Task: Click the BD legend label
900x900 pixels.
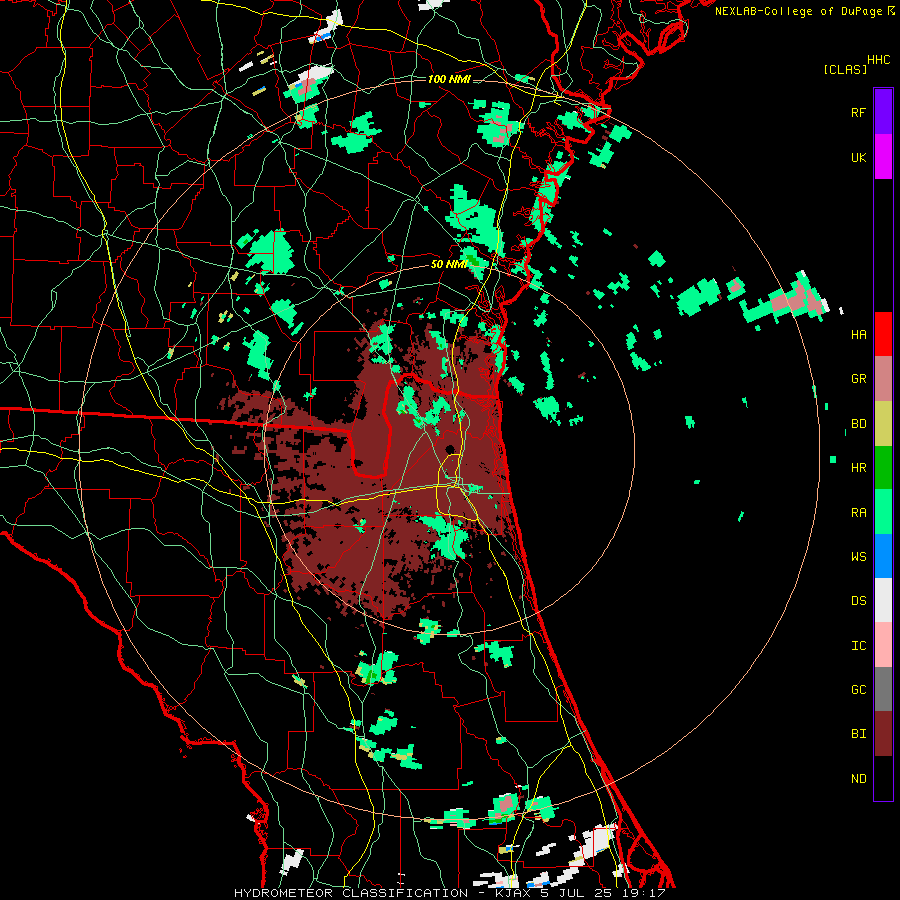Action: [858, 424]
